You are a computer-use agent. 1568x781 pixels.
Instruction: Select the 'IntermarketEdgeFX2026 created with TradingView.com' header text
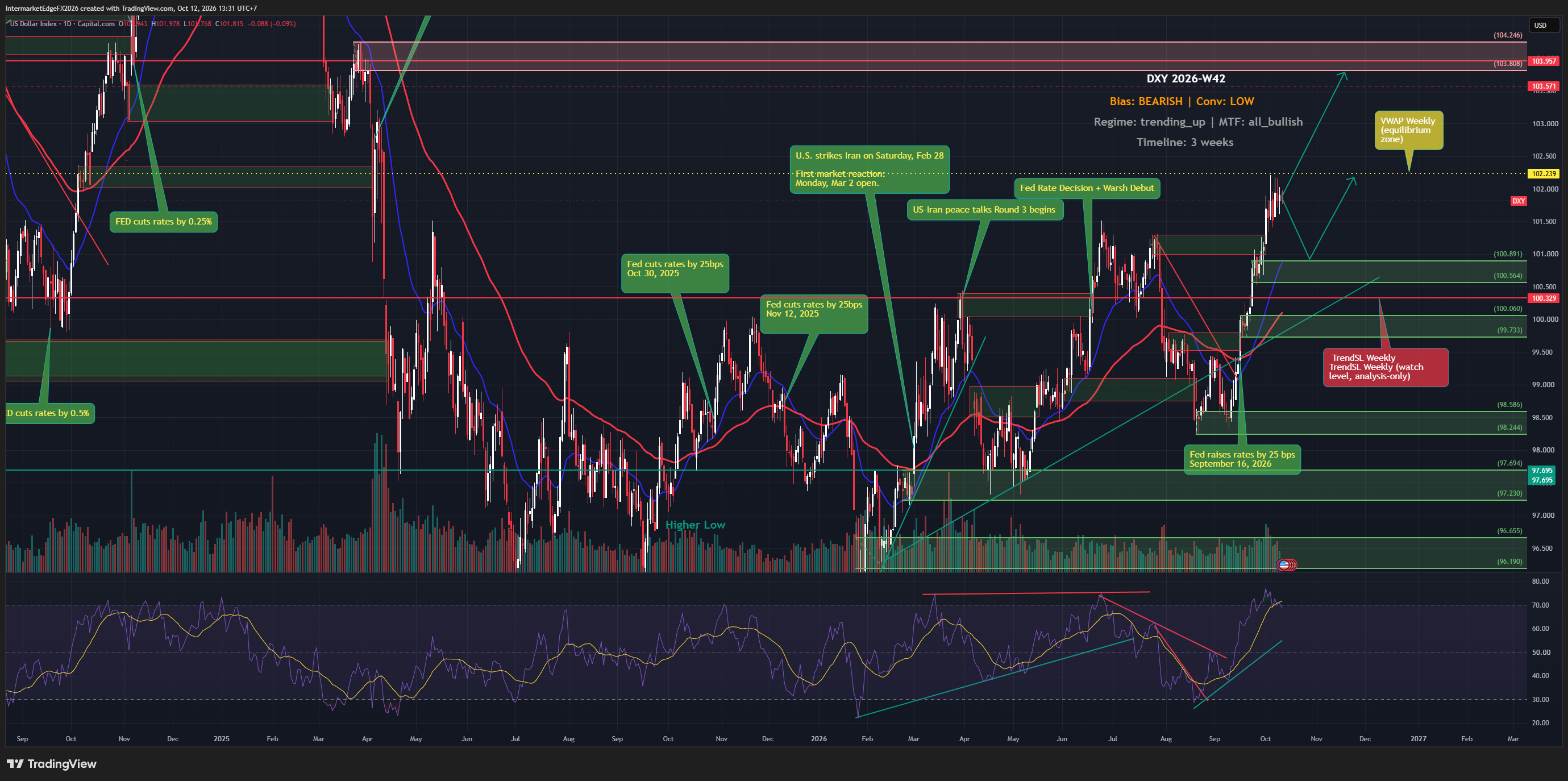[89, 8]
